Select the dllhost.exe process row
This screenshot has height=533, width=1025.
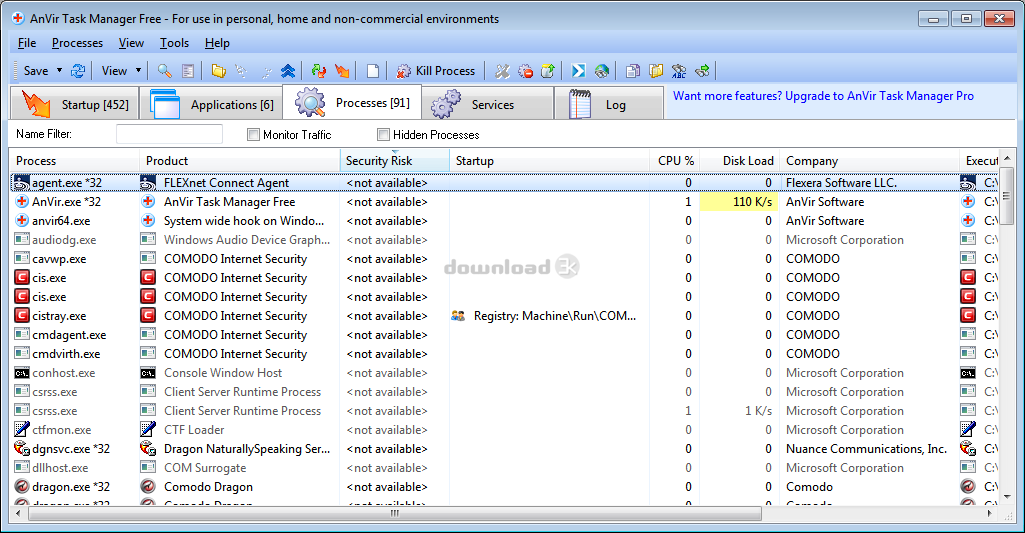(x=503, y=468)
